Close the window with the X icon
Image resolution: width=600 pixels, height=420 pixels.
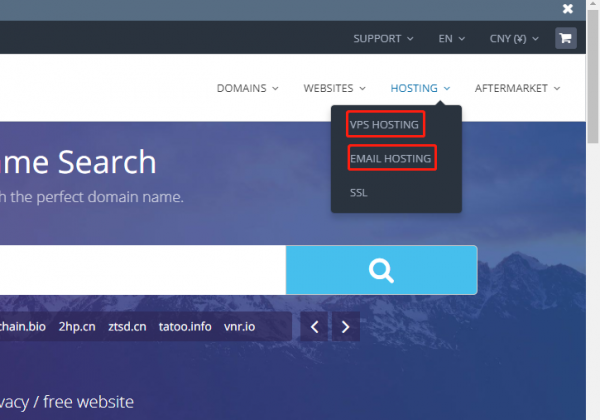[568, 9]
